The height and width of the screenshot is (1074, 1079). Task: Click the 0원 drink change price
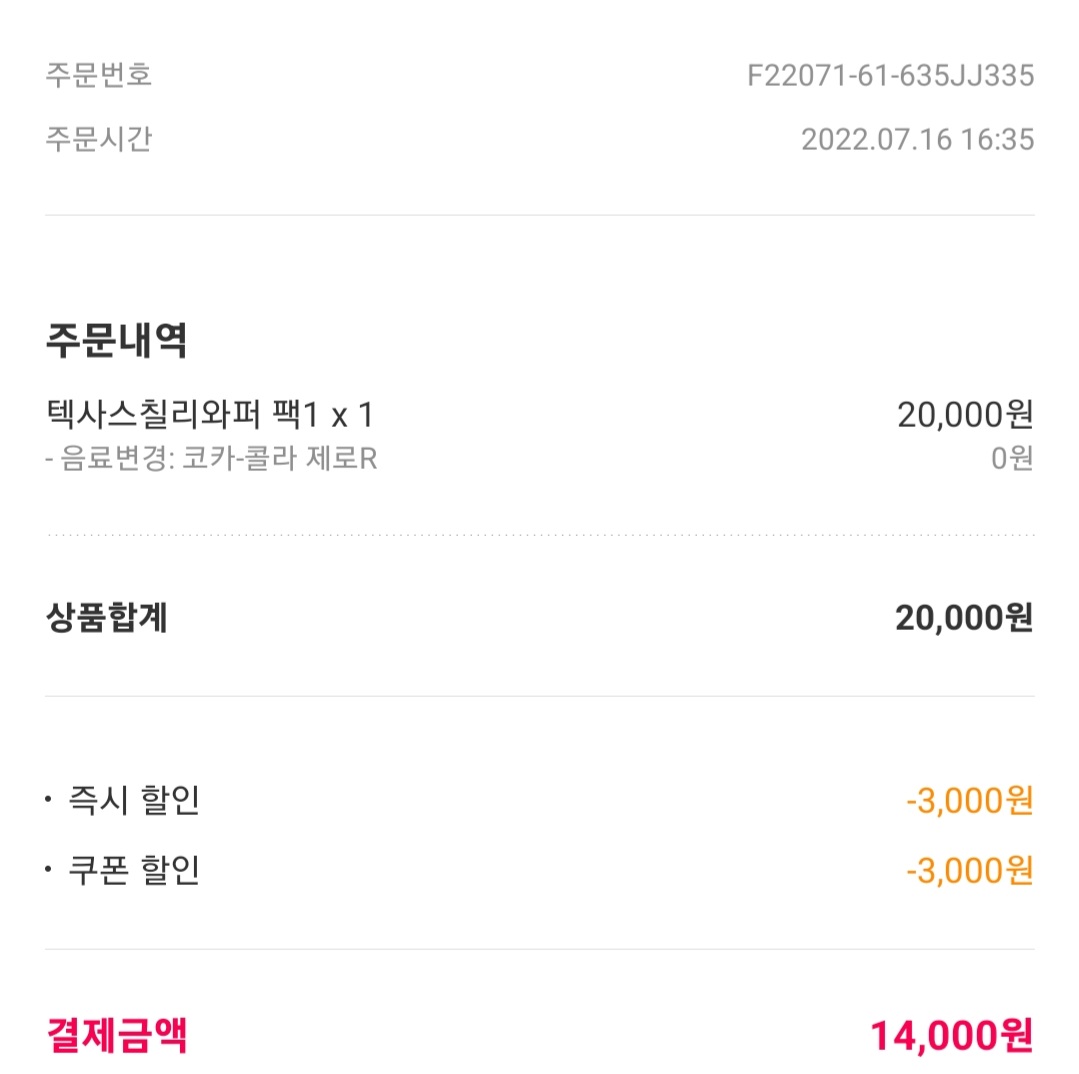coord(1011,460)
